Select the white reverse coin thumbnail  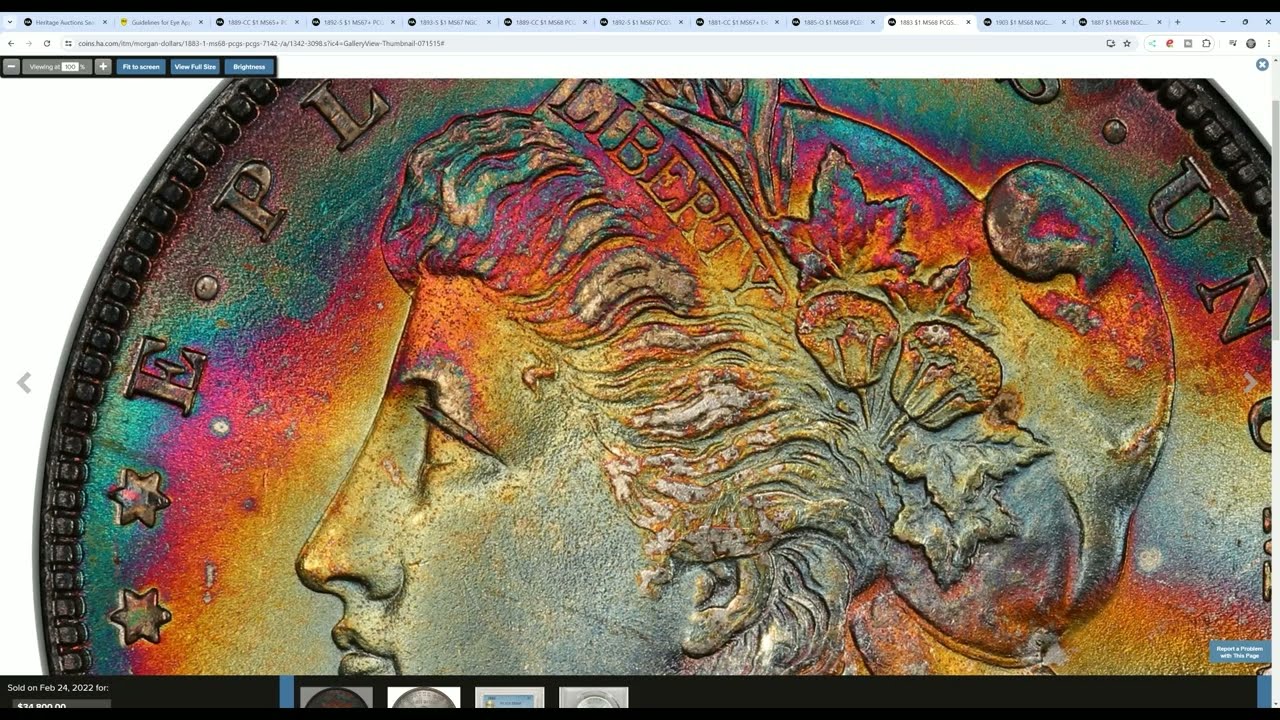(424, 698)
